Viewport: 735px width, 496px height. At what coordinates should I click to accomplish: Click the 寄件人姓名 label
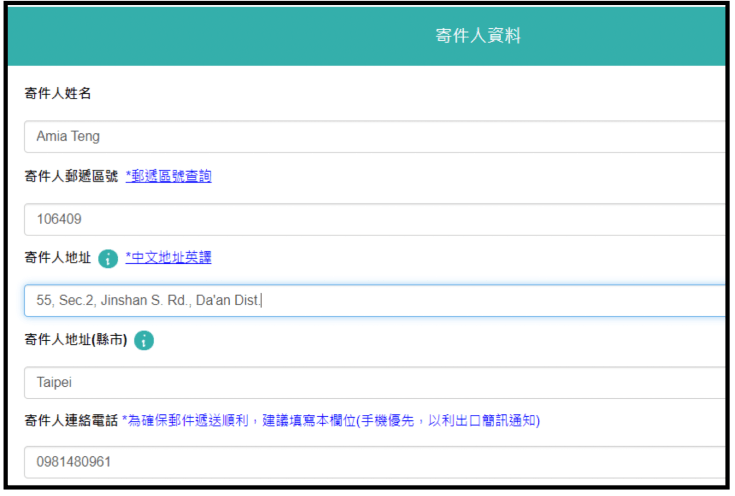[x=58, y=93]
